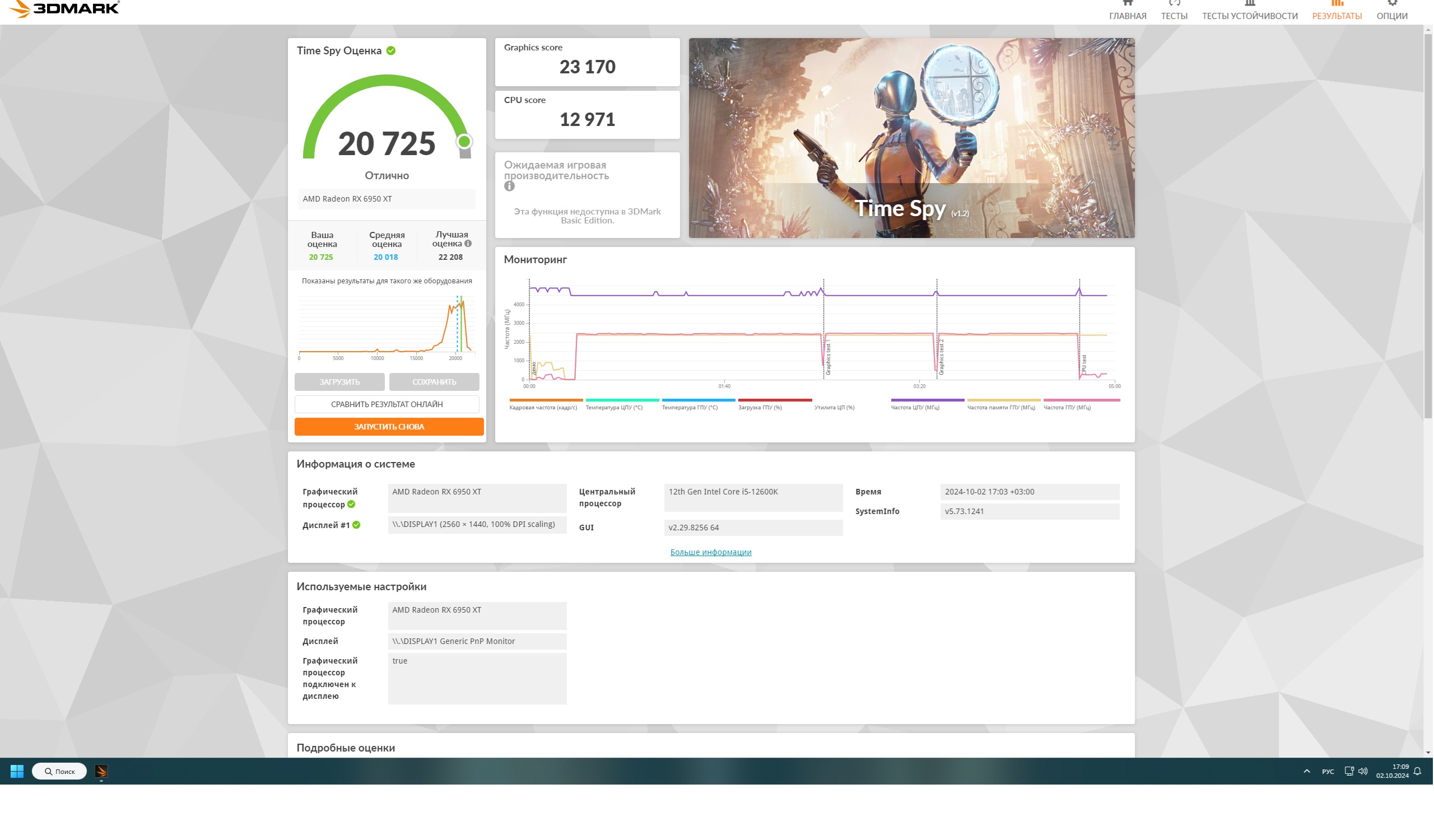Follow the Больше информации link
The width and height of the screenshot is (1434, 840).
[x=711, y=552]
